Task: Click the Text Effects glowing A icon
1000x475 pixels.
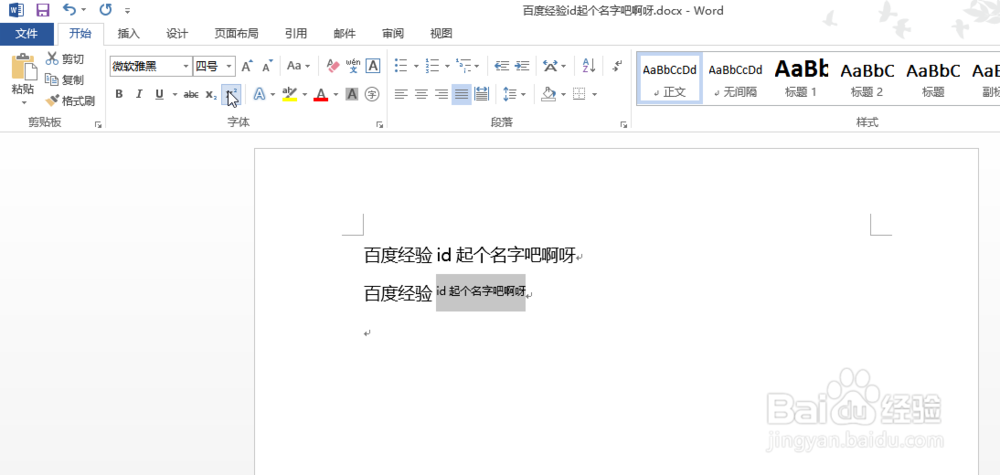Action: tap(259, 94)
